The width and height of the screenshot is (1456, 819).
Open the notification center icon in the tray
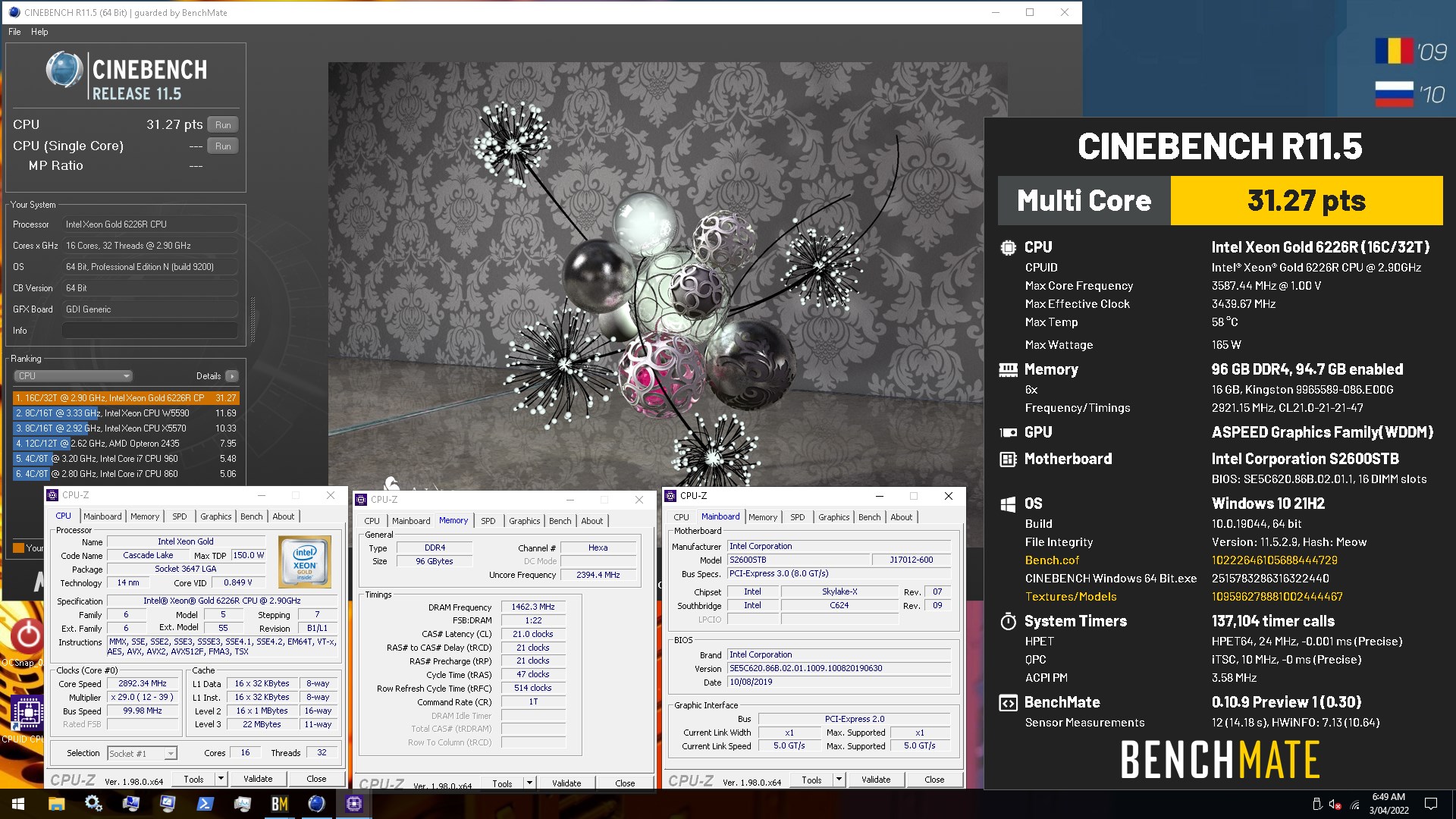click(x=1431, y=804)
